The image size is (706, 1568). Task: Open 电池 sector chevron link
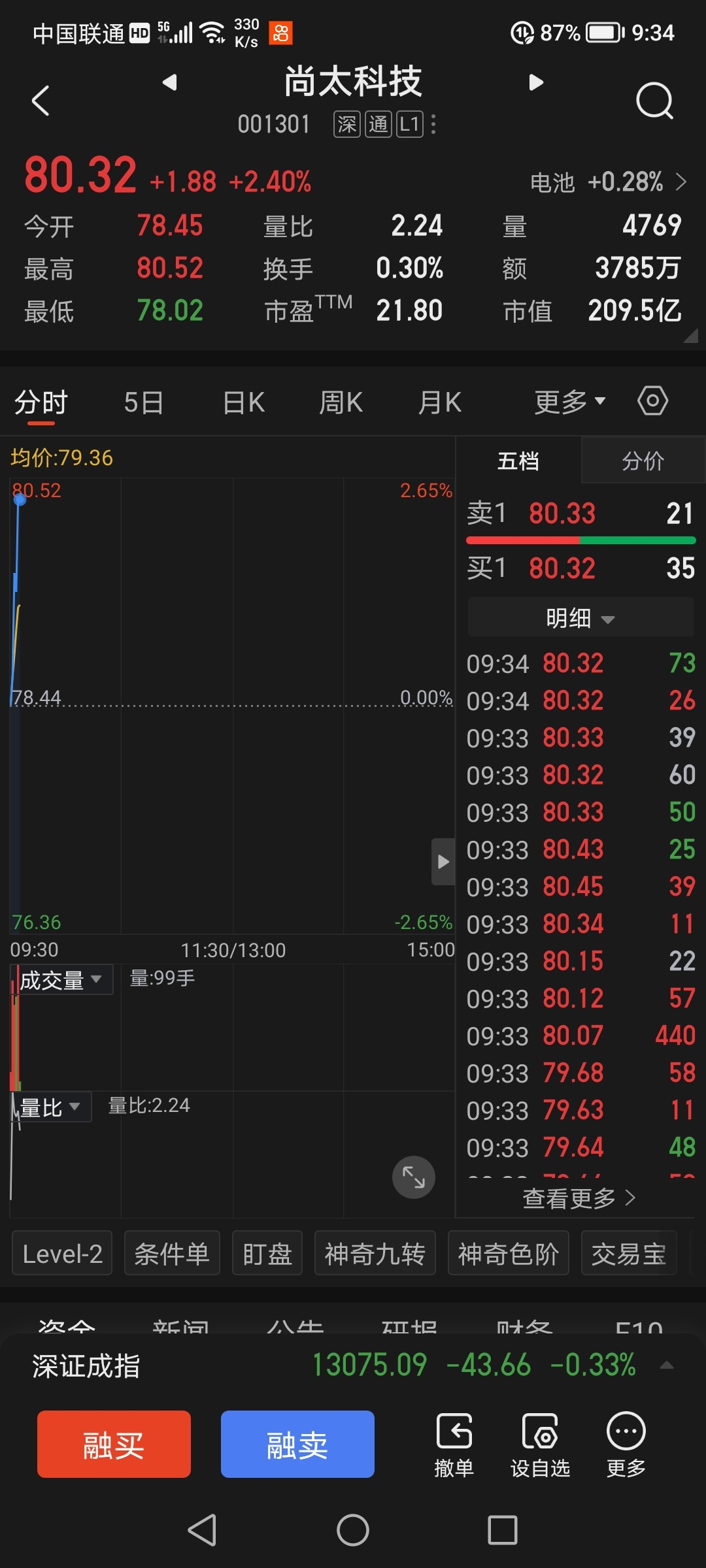coord(608,182)
